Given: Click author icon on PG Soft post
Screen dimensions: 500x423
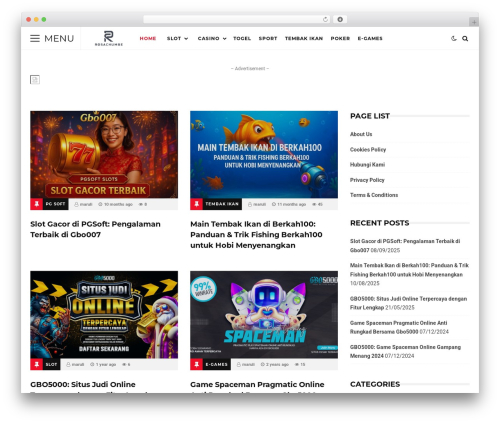Looking at the screenshot, I should tap(76, 204).
